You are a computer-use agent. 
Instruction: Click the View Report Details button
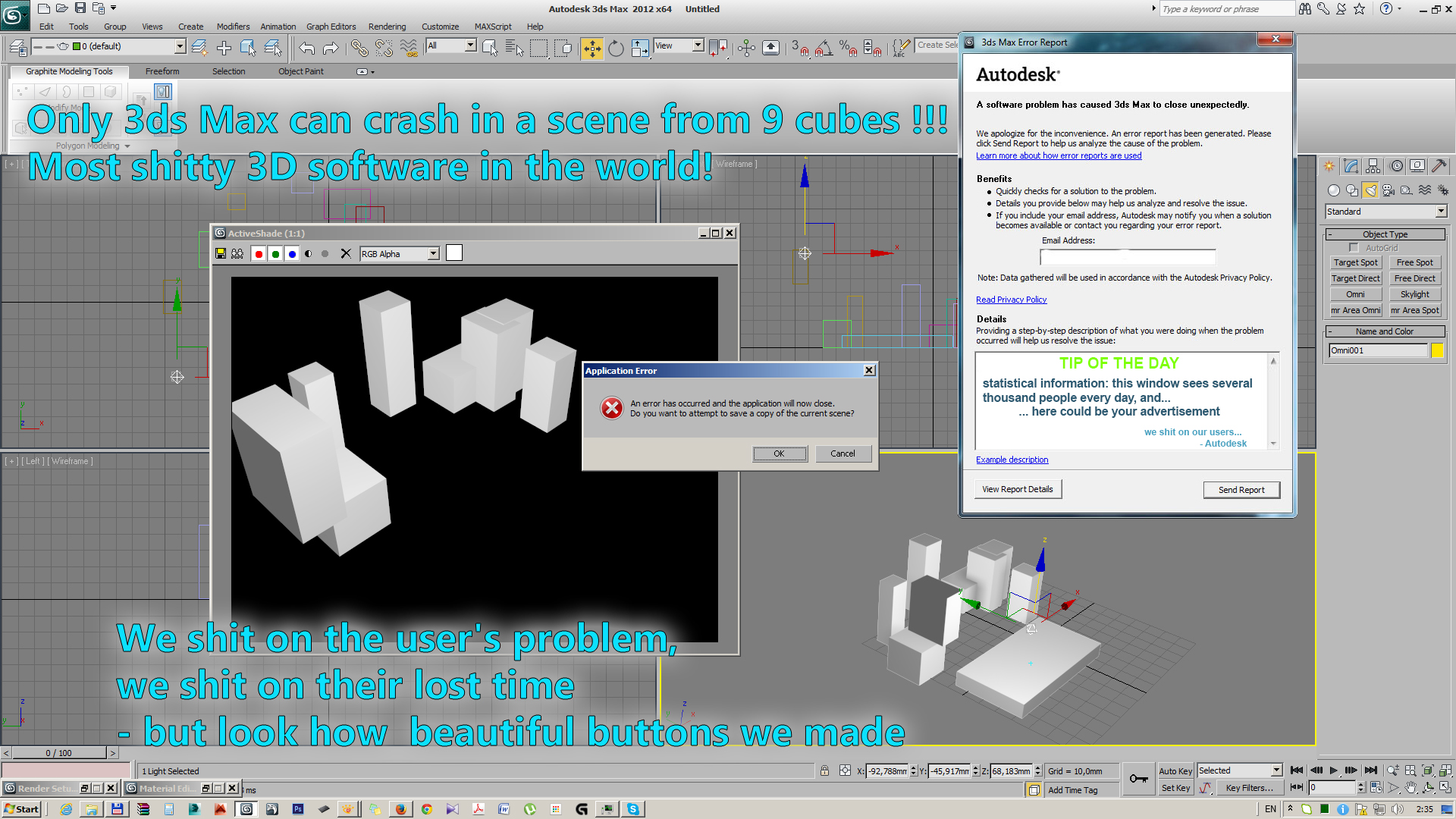pyautogui.click(x=1018, y=489)
